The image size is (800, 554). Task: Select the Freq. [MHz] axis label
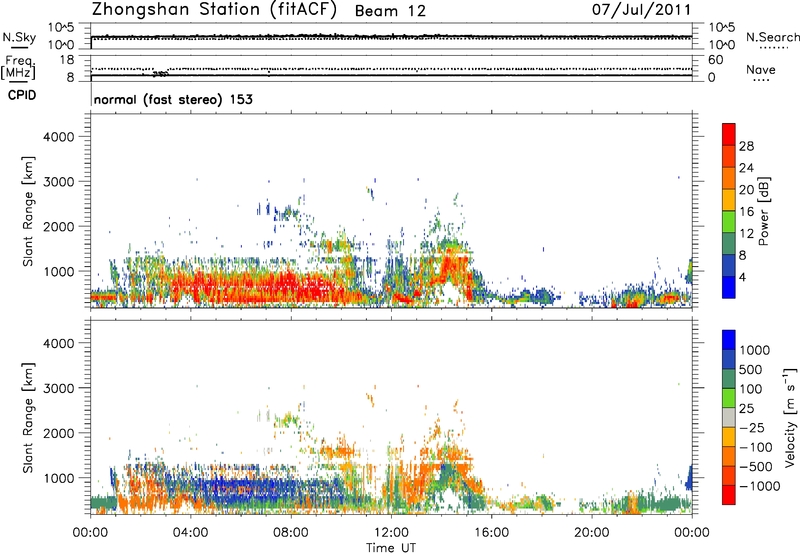coord(18,68)
